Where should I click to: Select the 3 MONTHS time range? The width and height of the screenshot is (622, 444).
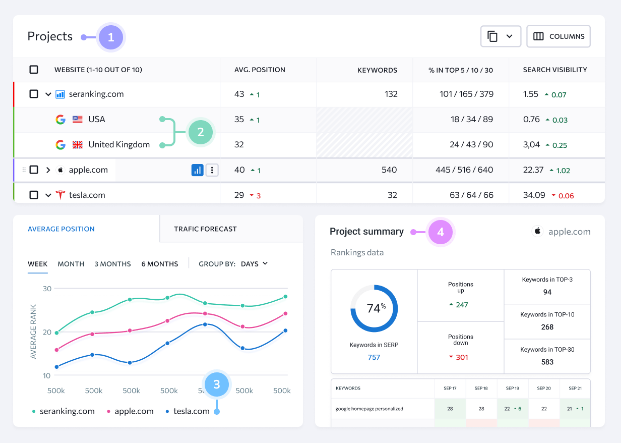pos(113,264)
